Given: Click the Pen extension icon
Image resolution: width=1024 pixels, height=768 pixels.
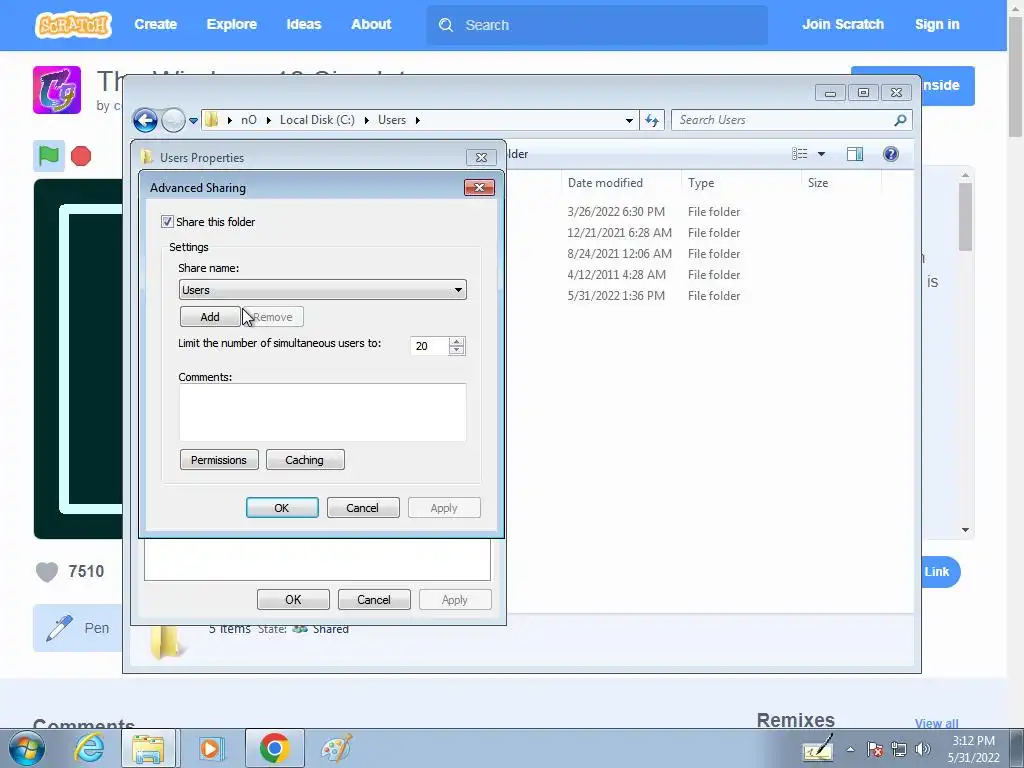Looking at the screenshot, I should pyautogui.click(x=59, y=628).
